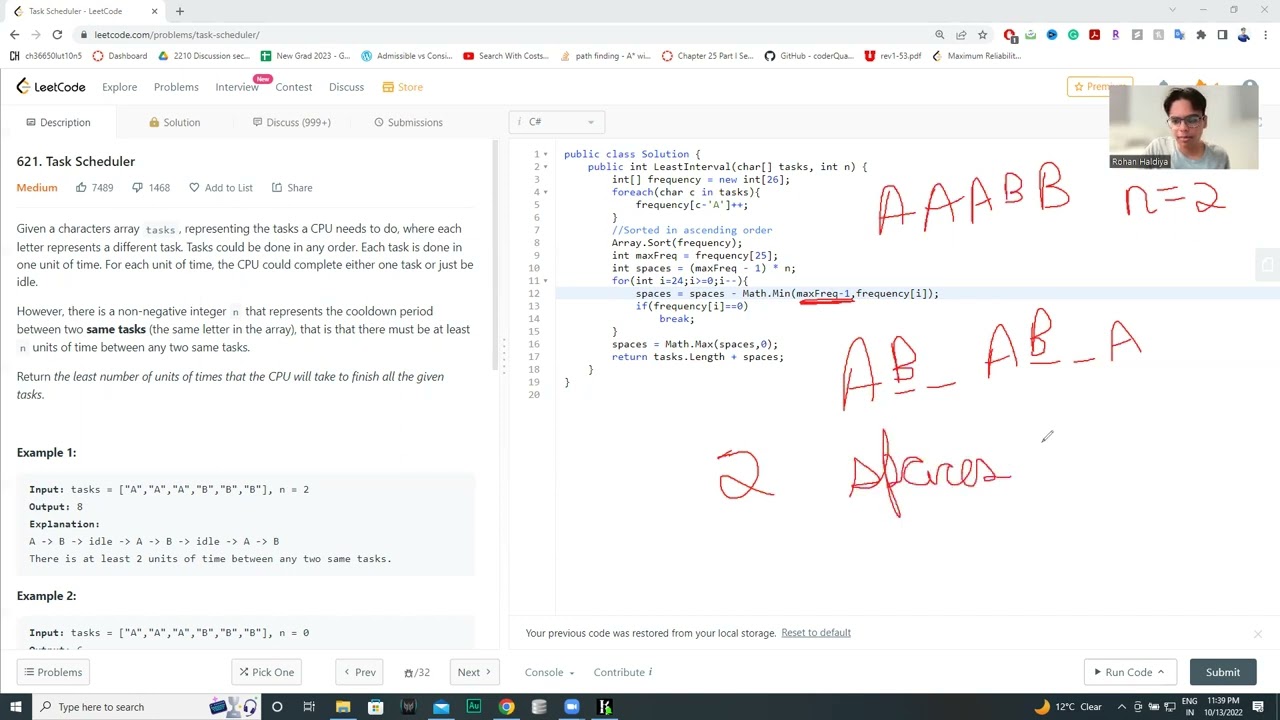Switch to the Description tab
Screen dimensions: 1280x720
pyautogui.click(x=58, y=122)
